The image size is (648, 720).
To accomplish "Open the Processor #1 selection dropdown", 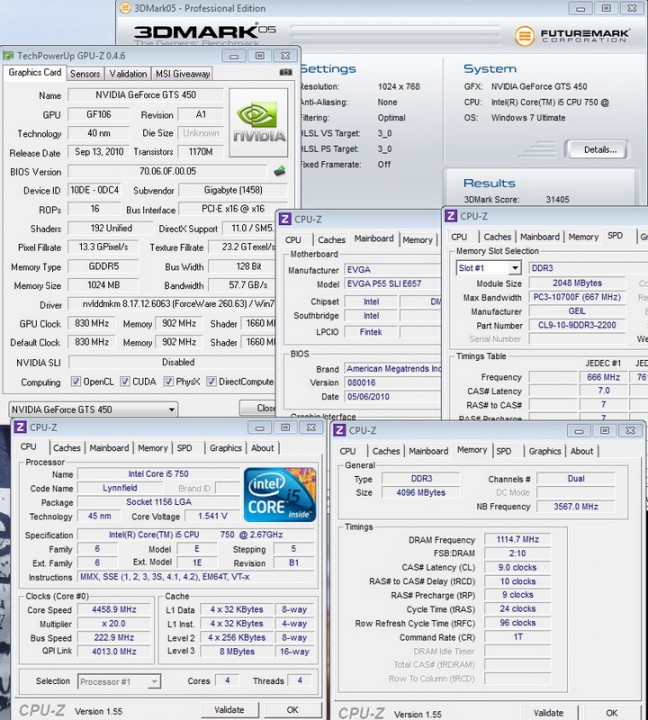I will click(119, 681).
